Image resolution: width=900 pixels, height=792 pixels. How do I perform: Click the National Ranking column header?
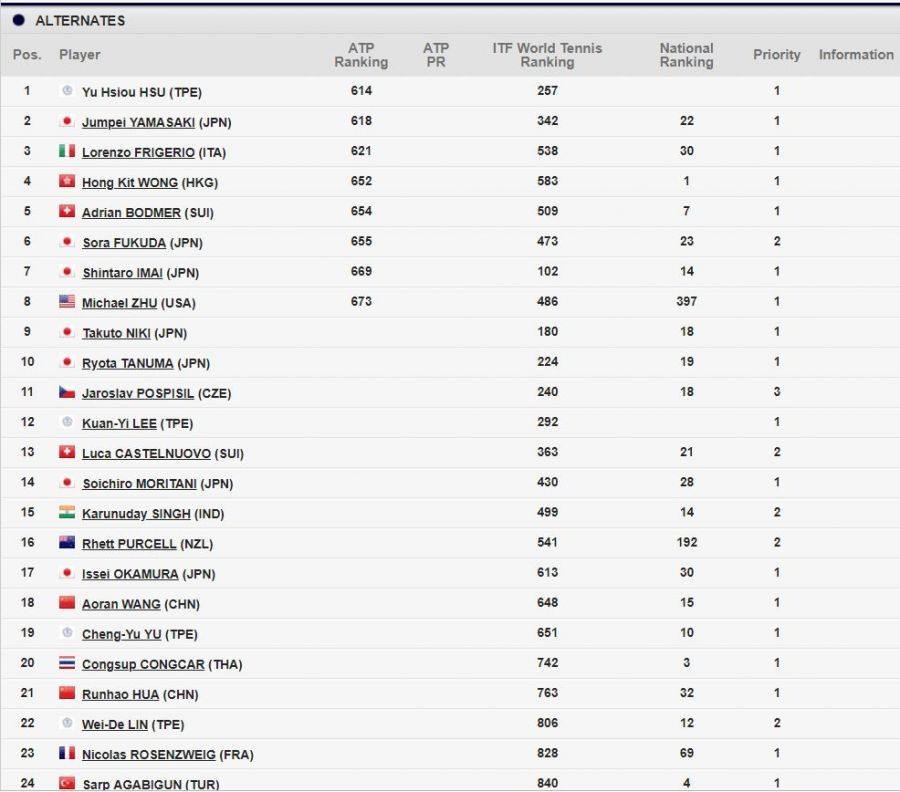click(686, 55)
